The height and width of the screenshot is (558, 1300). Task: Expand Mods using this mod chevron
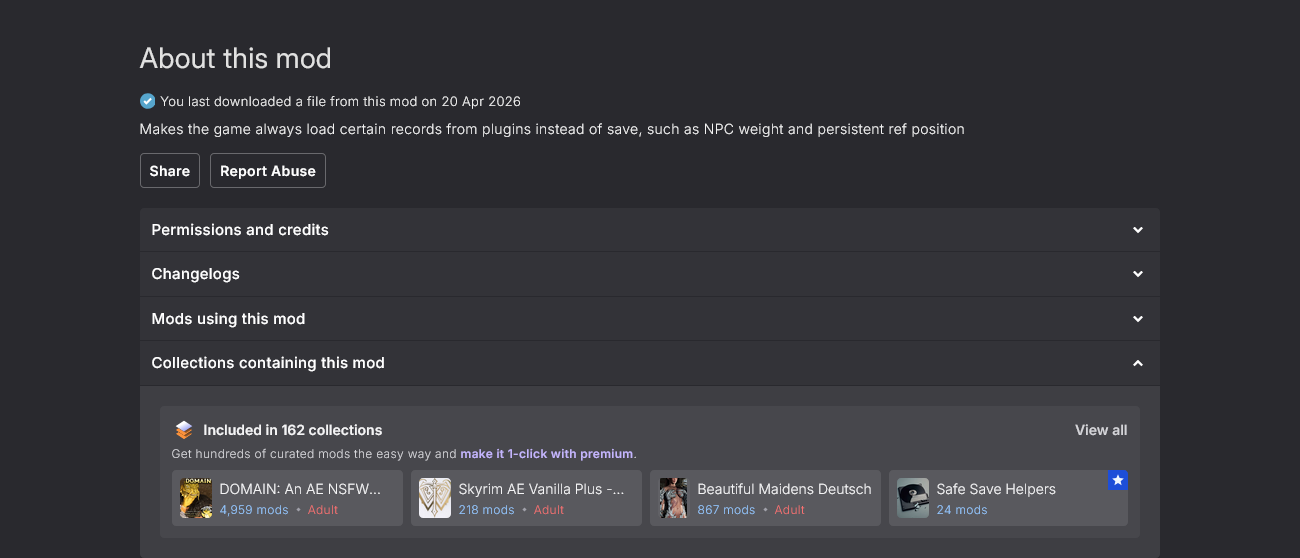1138,319
